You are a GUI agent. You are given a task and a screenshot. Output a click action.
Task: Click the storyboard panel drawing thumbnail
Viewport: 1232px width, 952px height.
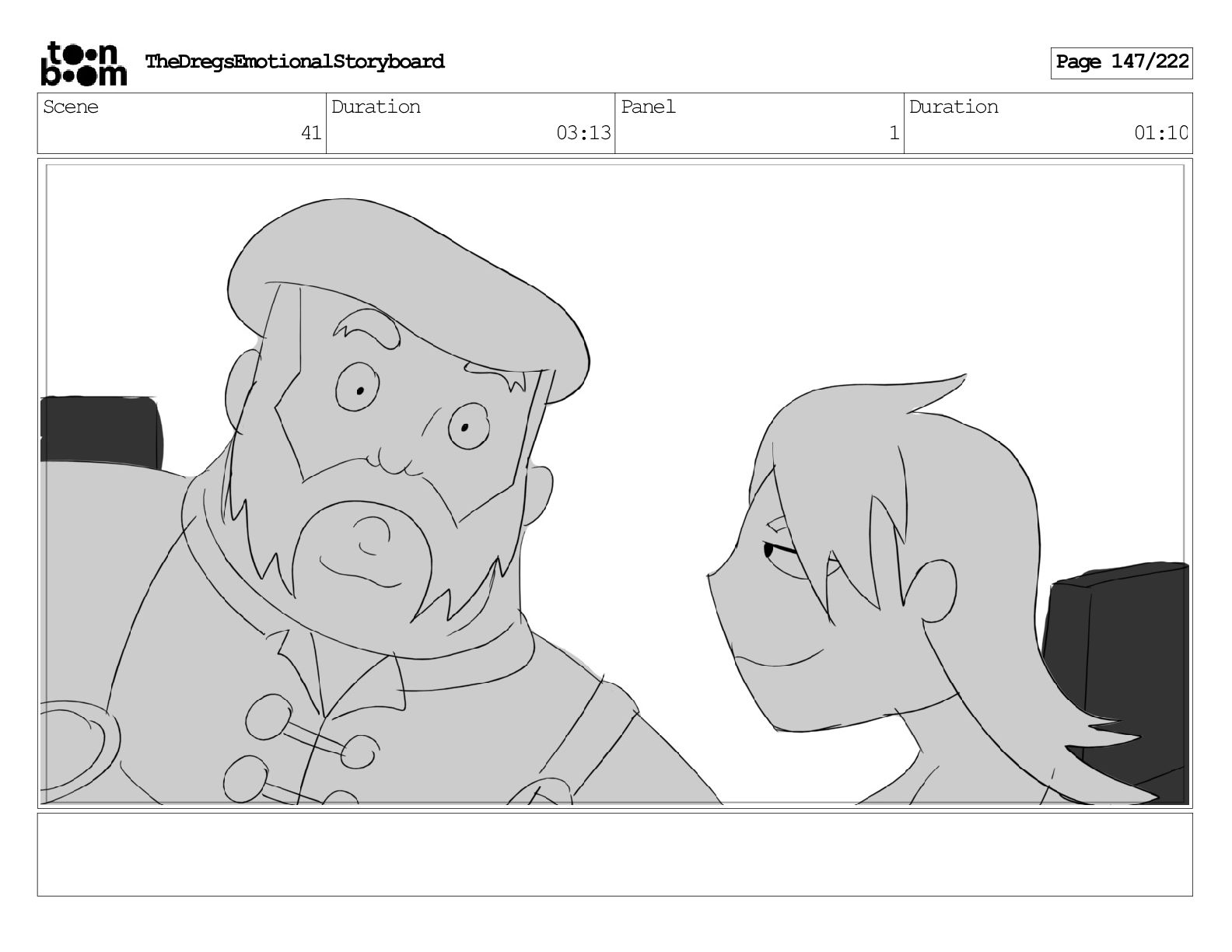pos(614,483)
